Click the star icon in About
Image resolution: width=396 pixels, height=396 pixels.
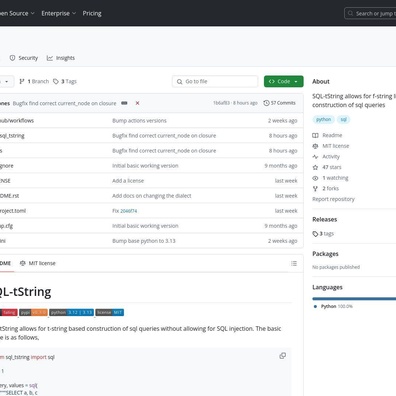315,167
